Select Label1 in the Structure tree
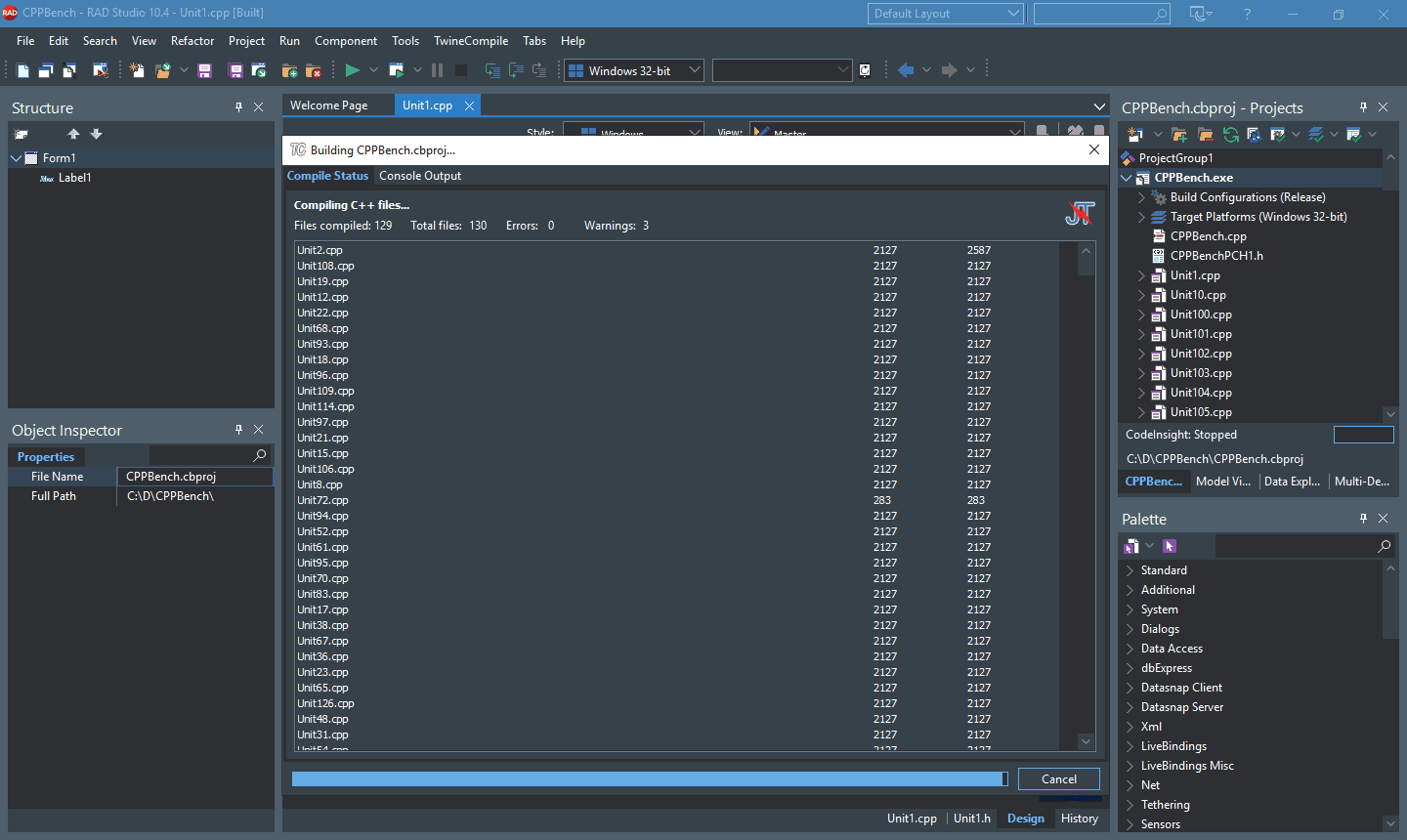The height and width of the screenshot is (840, 1407). (74, 178)
